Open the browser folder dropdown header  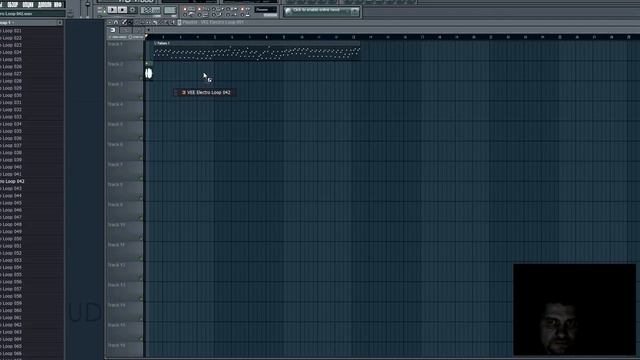coord(29,22)
